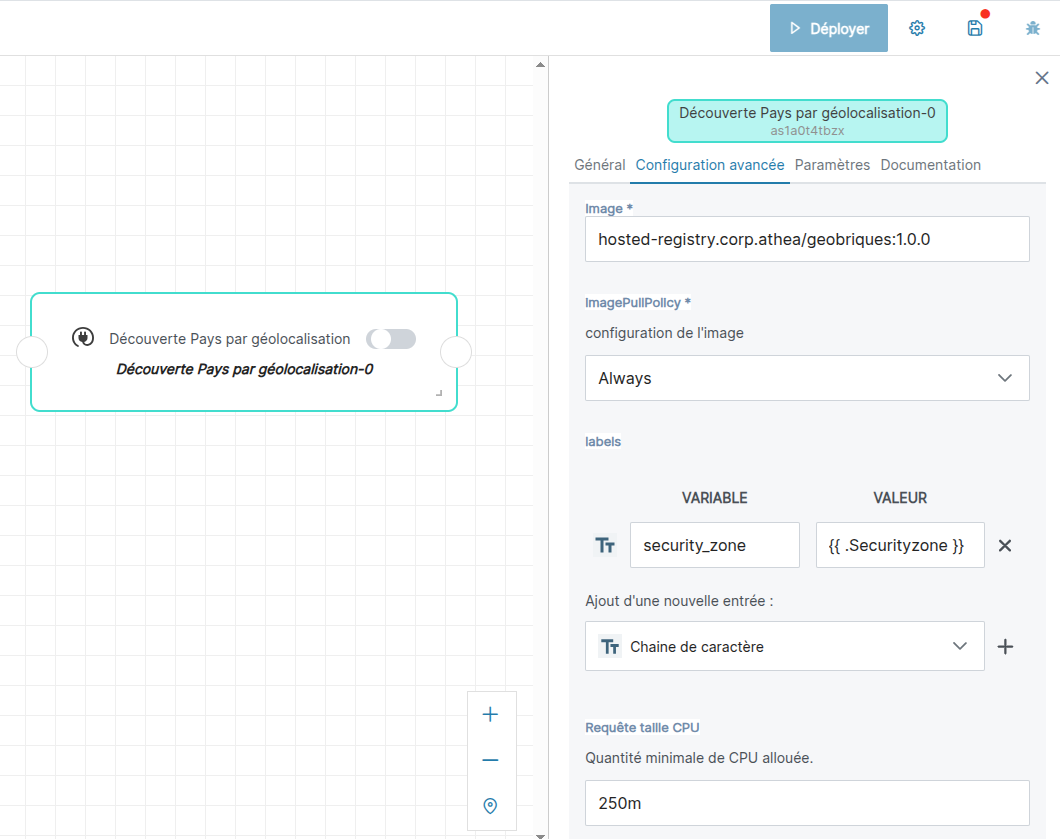
Task: Open the debug bug icon
Action: [x=1033, y=28]
